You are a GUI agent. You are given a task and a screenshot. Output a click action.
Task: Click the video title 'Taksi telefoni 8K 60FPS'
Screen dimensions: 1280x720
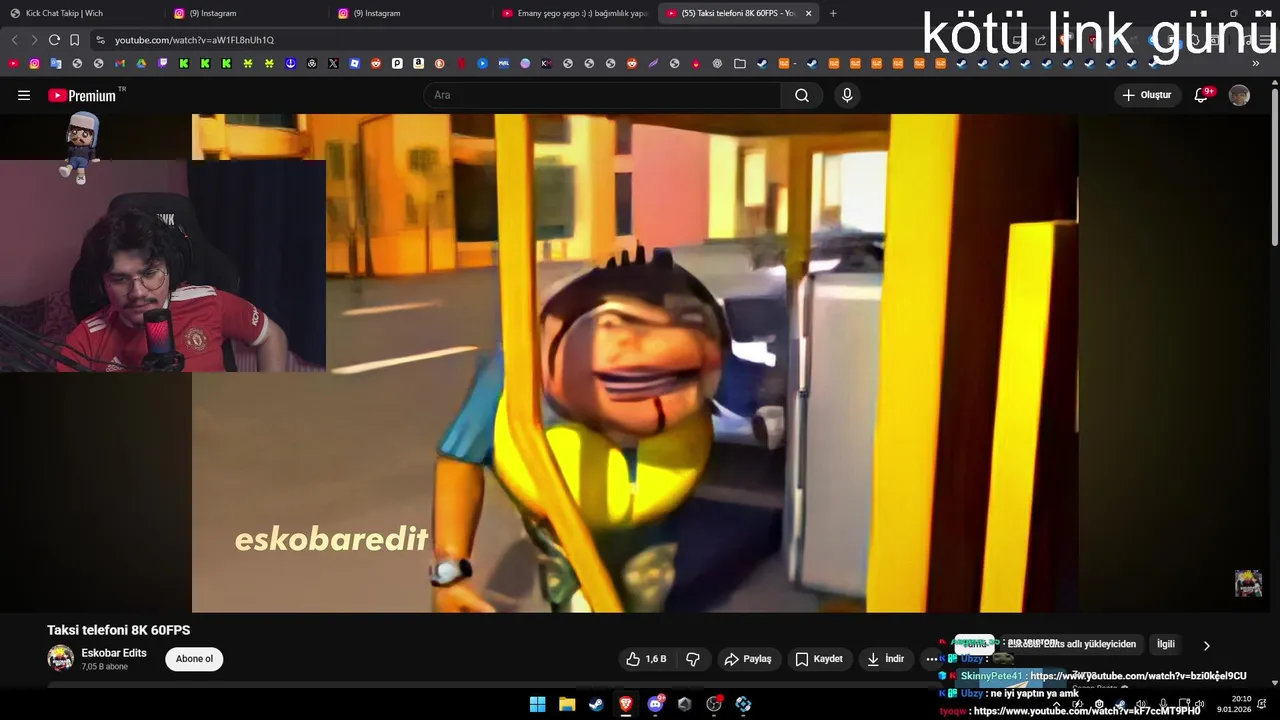[118, 630]
